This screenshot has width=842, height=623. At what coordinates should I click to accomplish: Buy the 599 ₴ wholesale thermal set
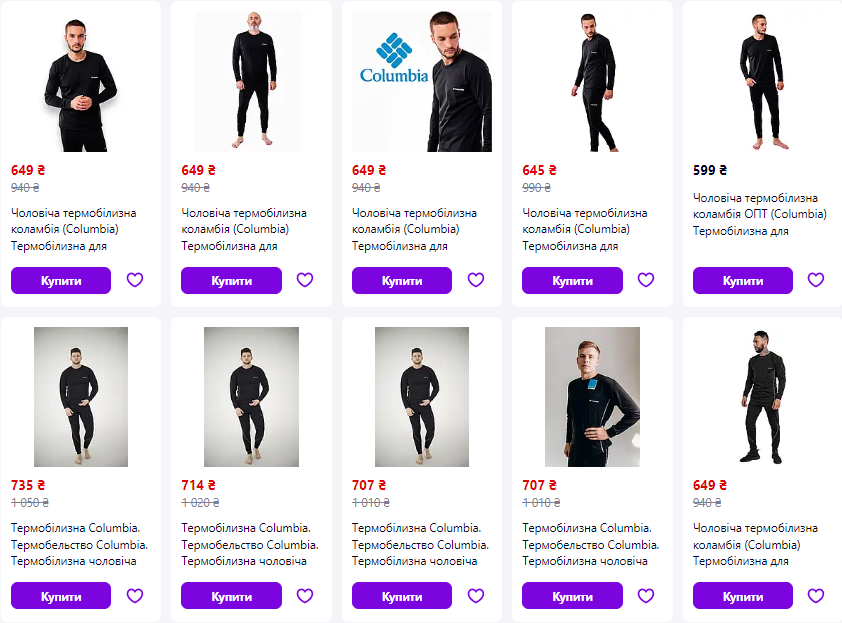tap(742, 281)
